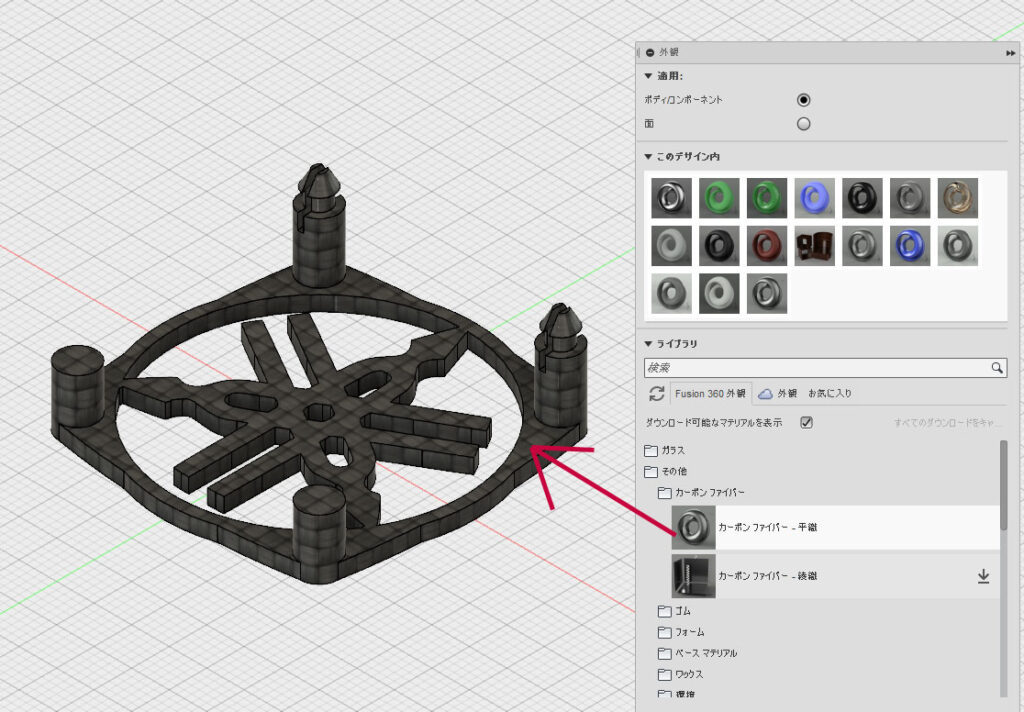Click the 検索 search input field

[x=815, y=368]
